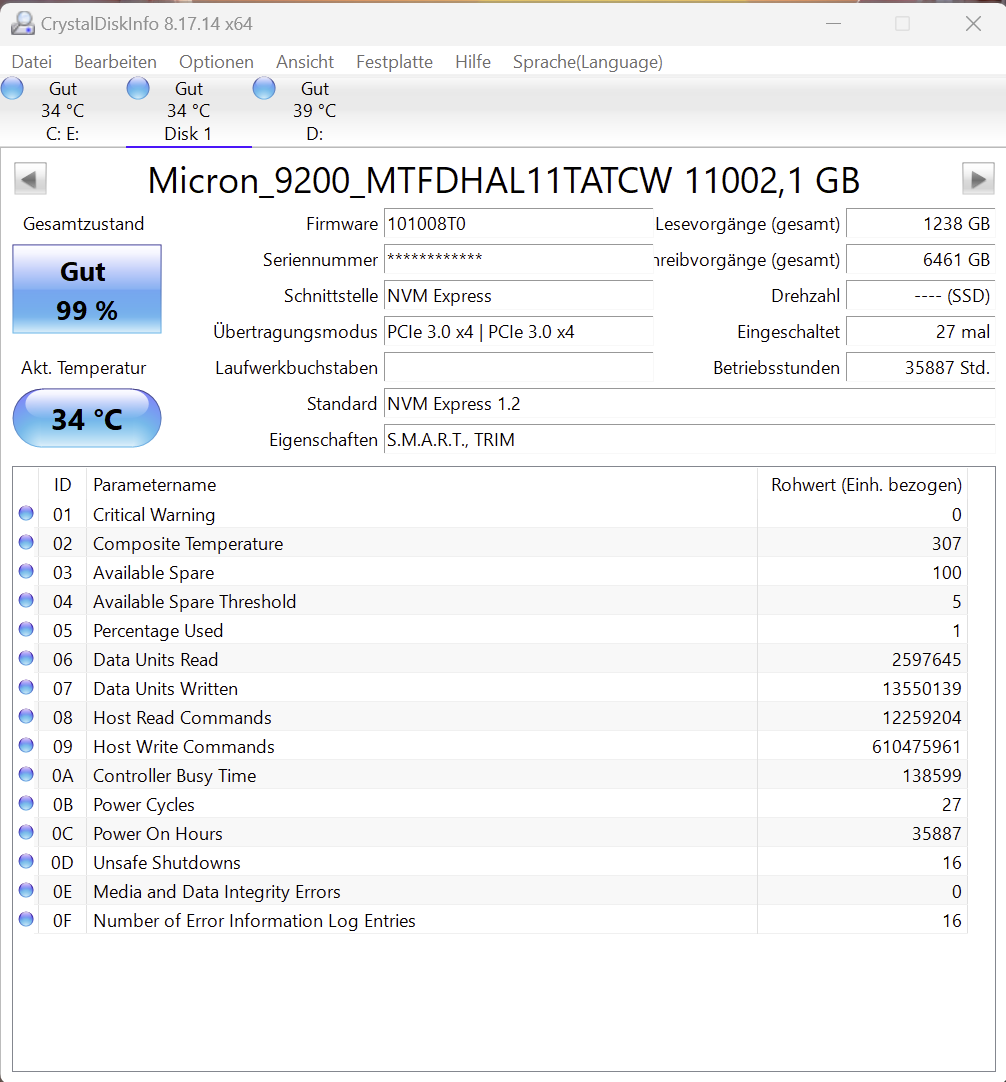Open the Datei menu

32,62
